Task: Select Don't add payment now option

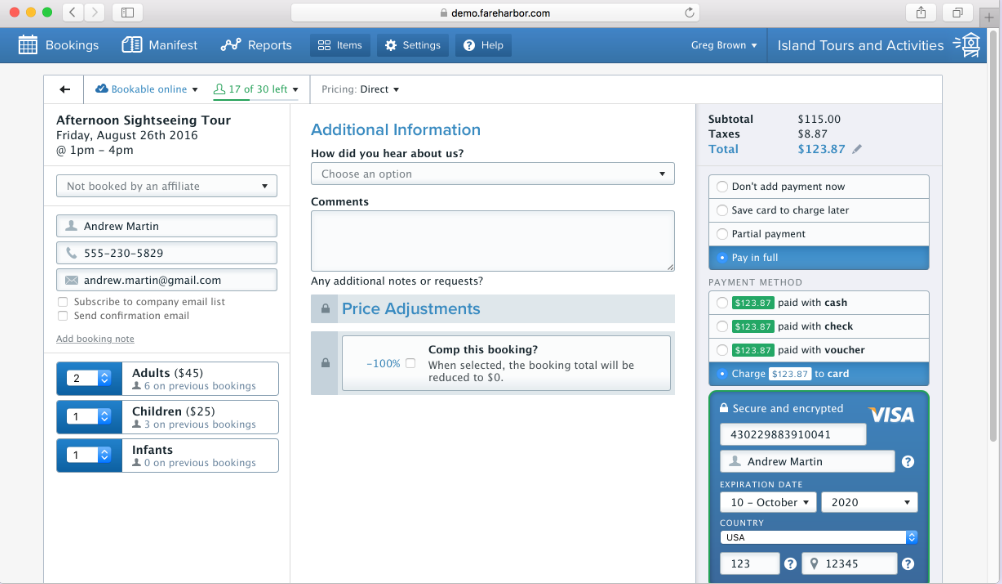Action: click(819, 187)
